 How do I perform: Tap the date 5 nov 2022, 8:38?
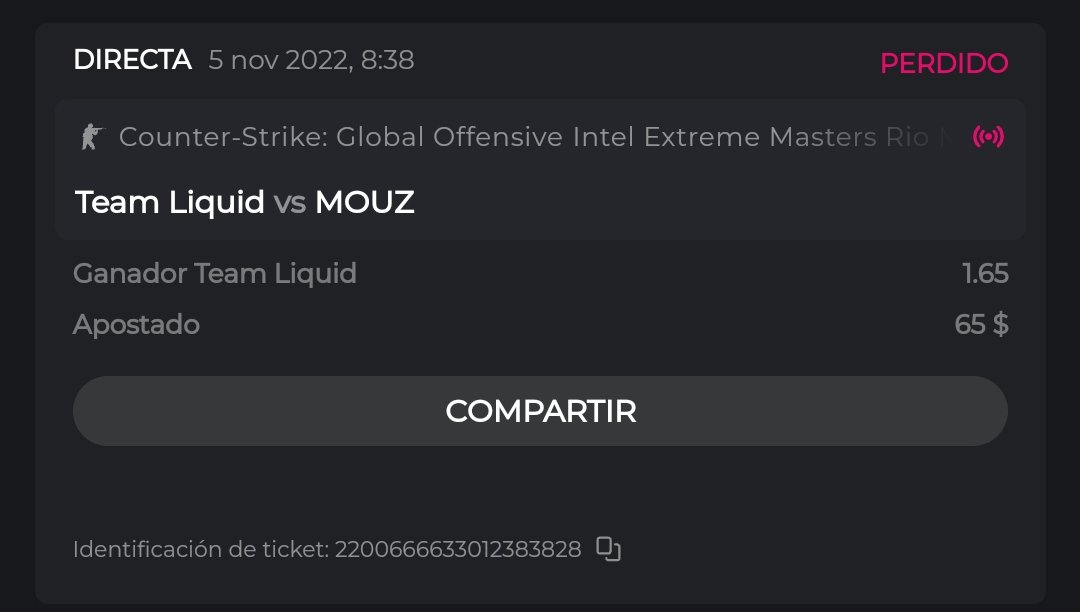[311, 60]
